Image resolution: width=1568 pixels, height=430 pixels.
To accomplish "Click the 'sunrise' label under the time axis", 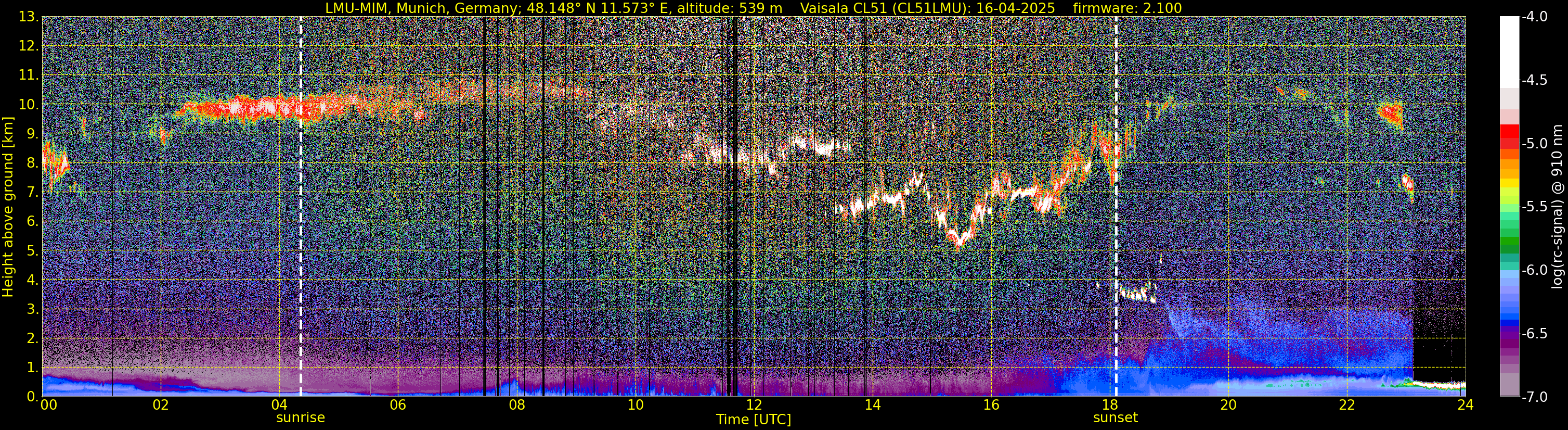I will tap(301, 418).
